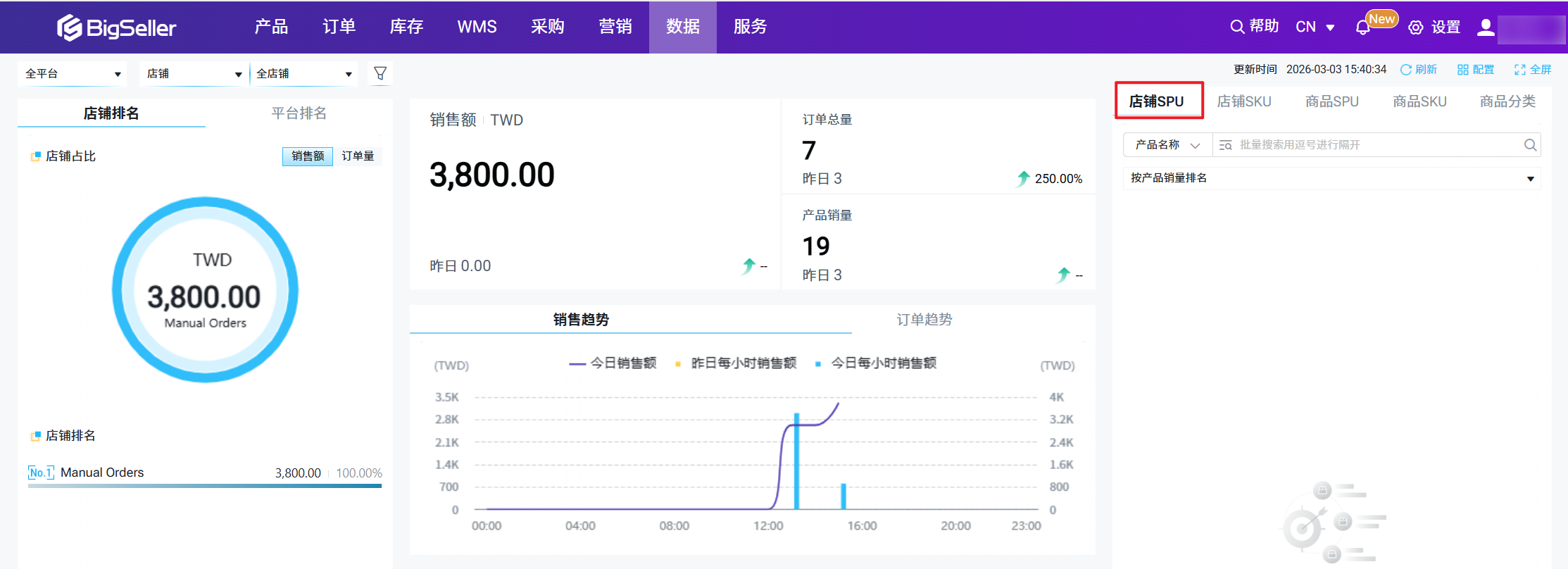Click the 配置 configuration button
Image resolution: width=1568 pixels, height=569 pixels.
1476,70
